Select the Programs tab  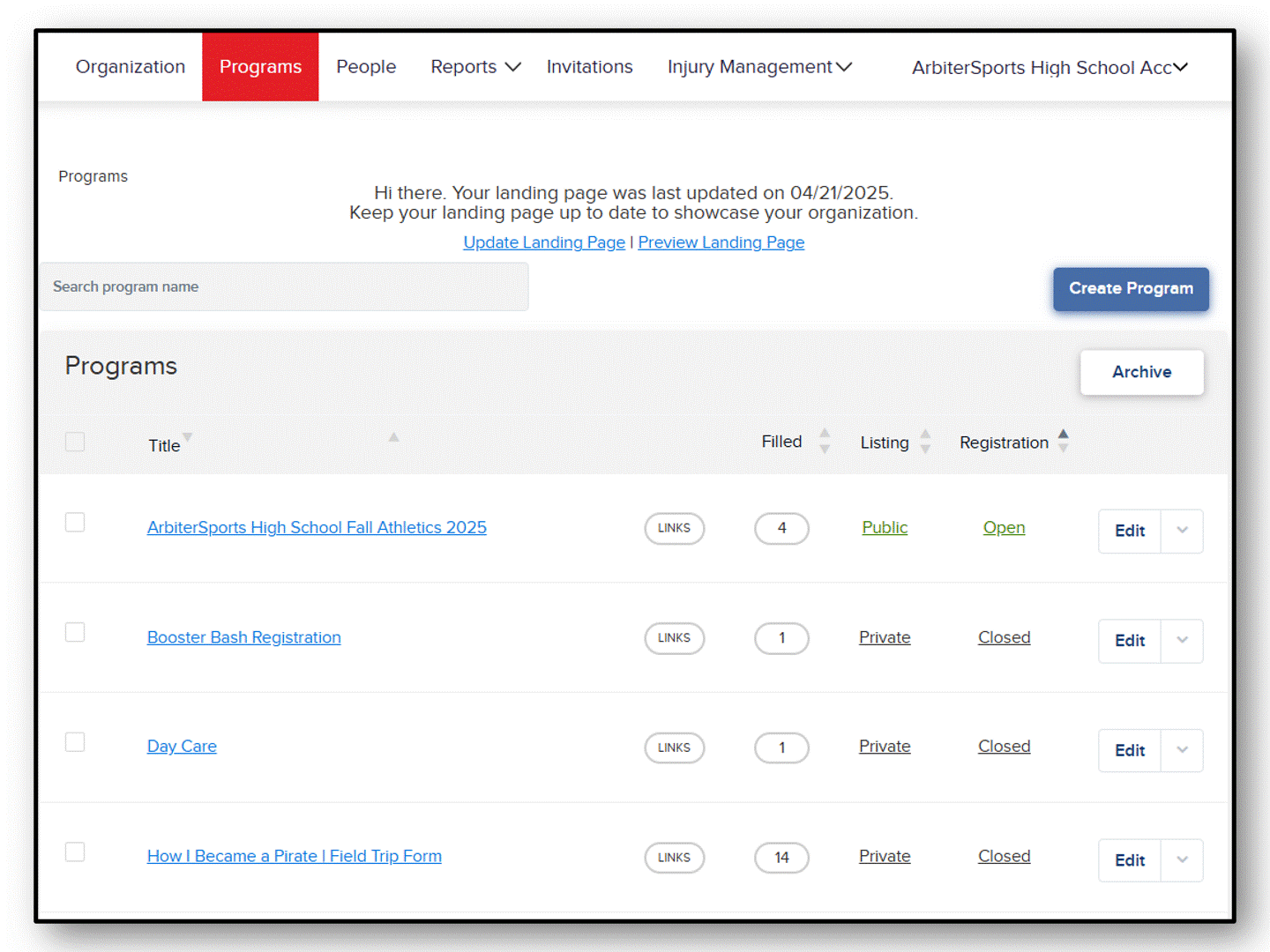pyautogui.click(x=260, y=67)
